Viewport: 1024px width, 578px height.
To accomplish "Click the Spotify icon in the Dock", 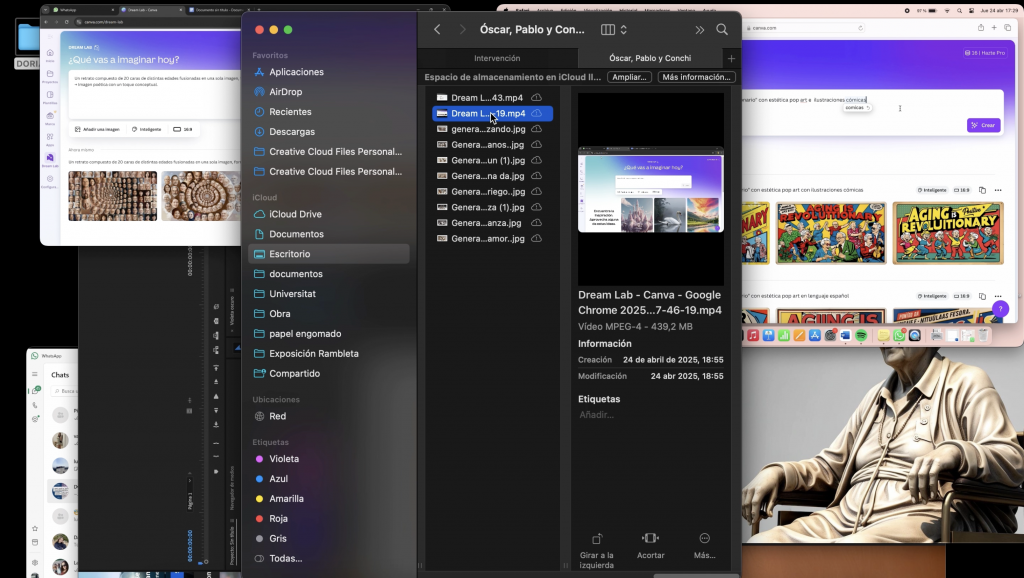I will (861, 337).
